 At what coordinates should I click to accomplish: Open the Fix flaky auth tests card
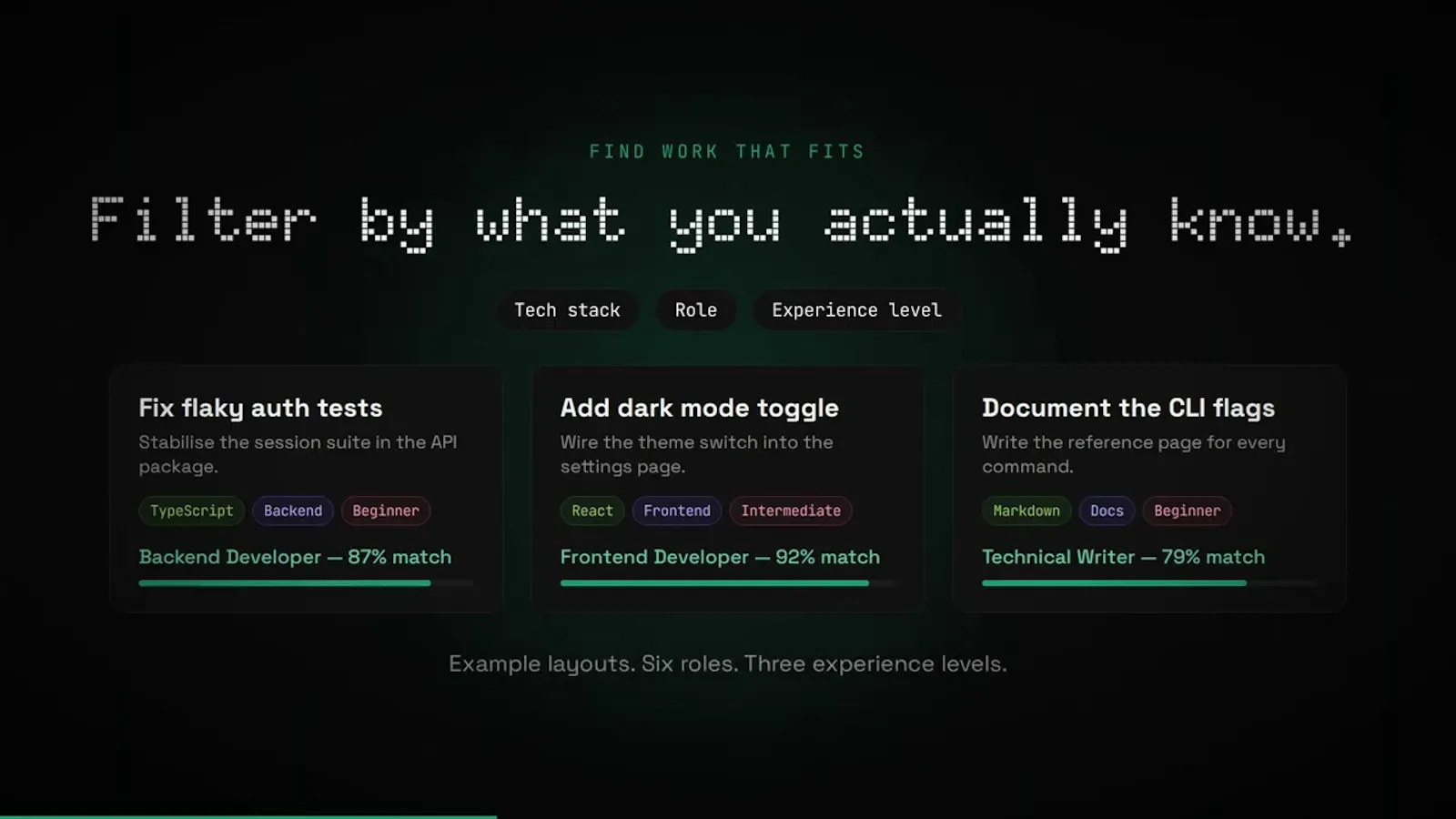pos(306,489)
